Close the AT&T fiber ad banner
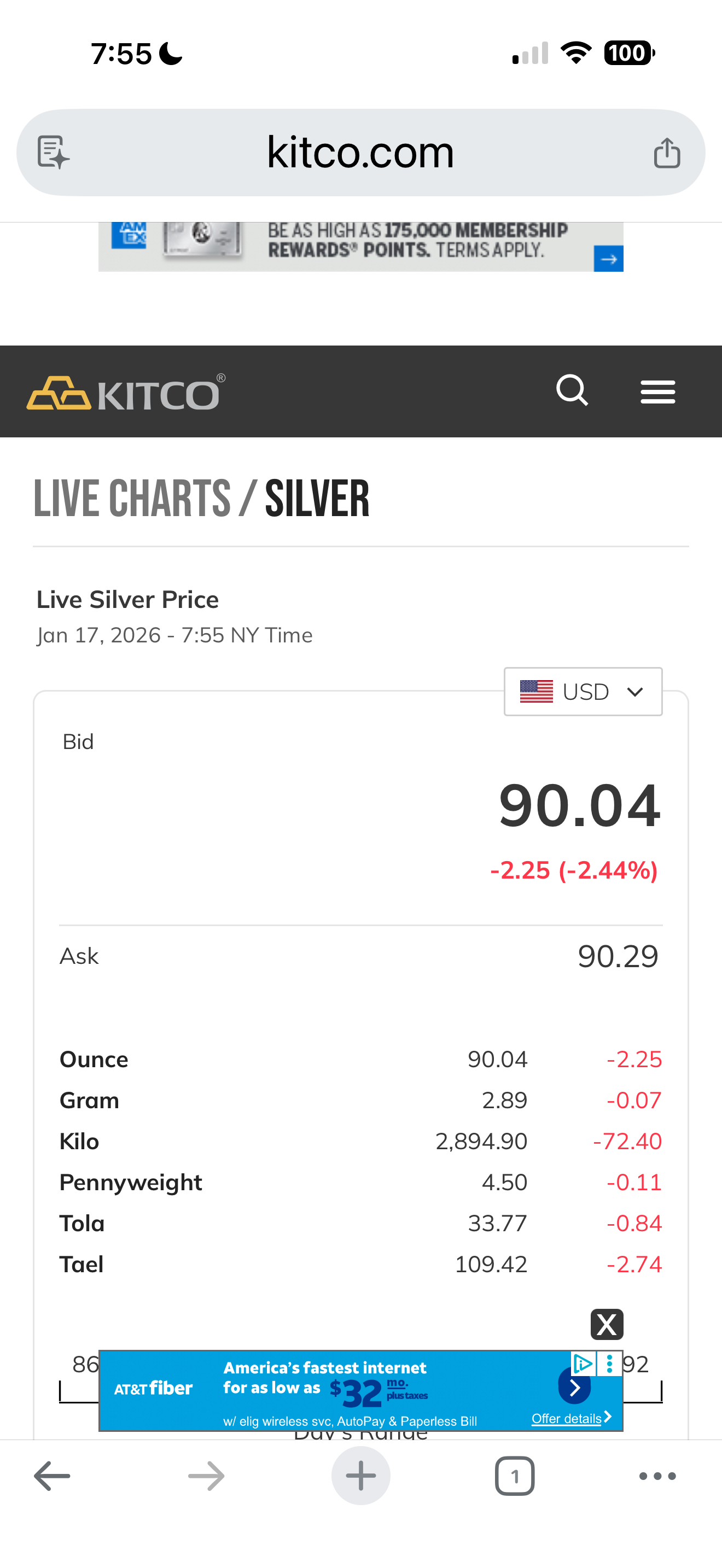722x1568 pixels. click(607, 1325)
